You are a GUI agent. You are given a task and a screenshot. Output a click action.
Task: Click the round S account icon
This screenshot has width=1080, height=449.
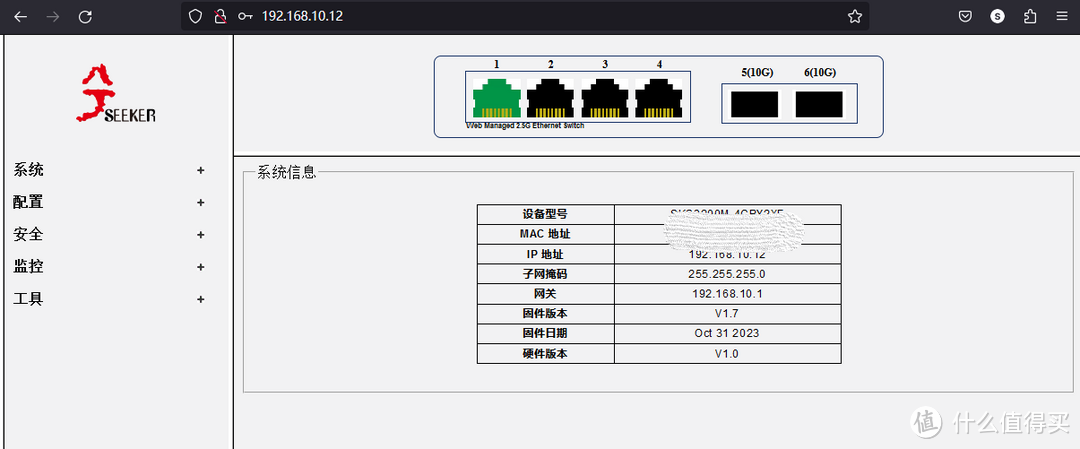pyautogui.click(x=998, y=17)
